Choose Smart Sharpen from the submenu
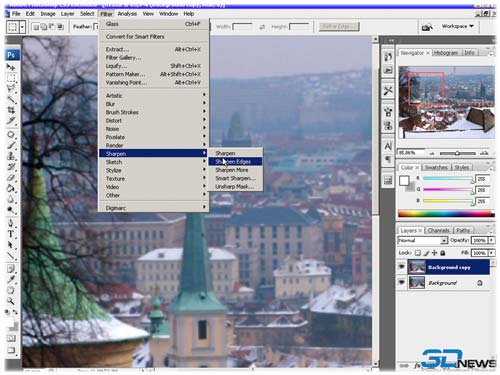 235,178
